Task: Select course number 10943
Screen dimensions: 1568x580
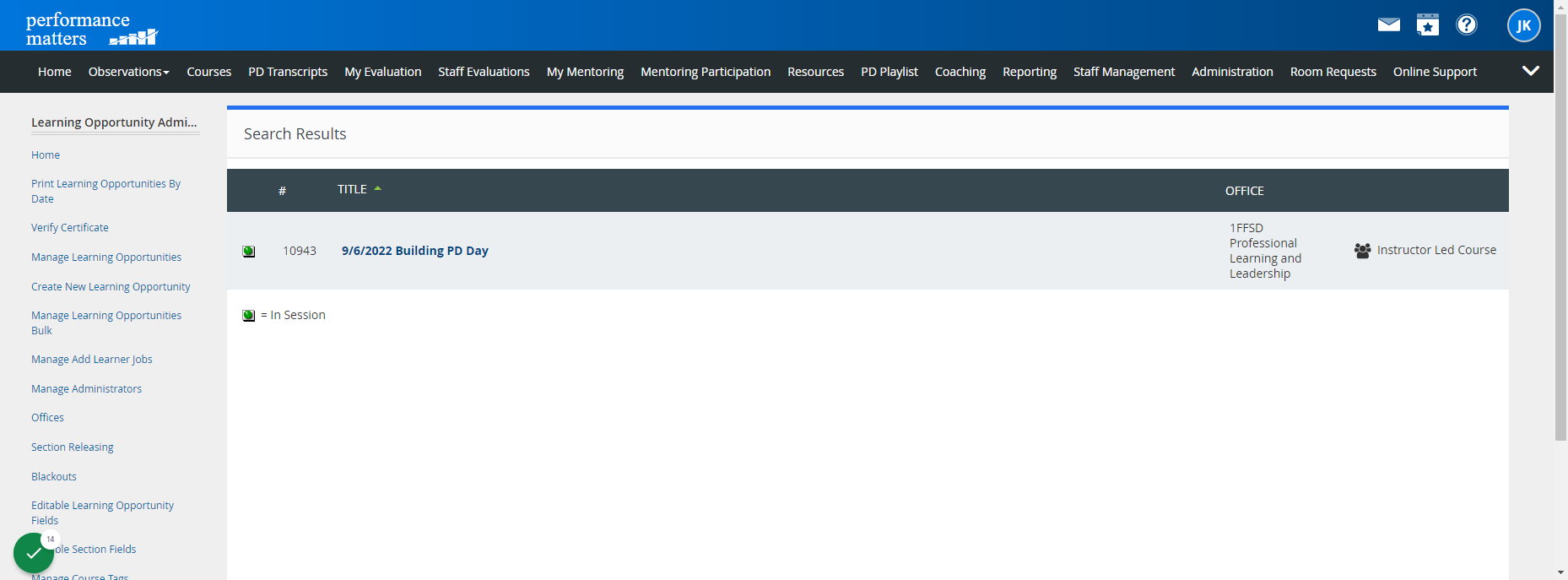Action: 300,251
